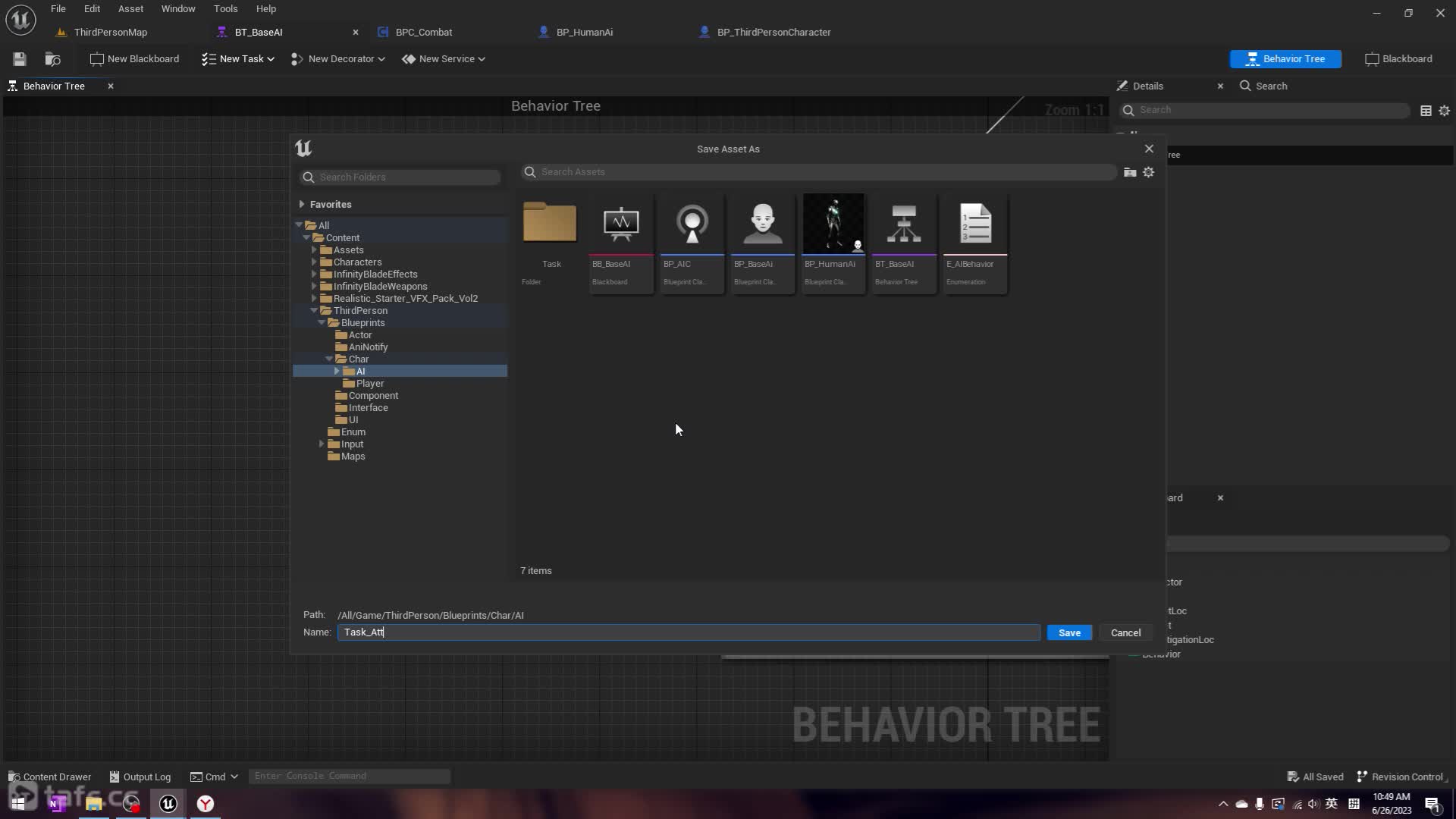1456x819 pixels.
Task: Click the Details panel grid view icon
Action: click(x=1426, y=111)
